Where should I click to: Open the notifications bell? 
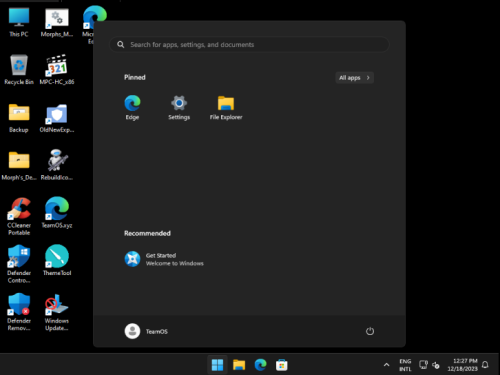pyautogui.click(x=485, y=365)
